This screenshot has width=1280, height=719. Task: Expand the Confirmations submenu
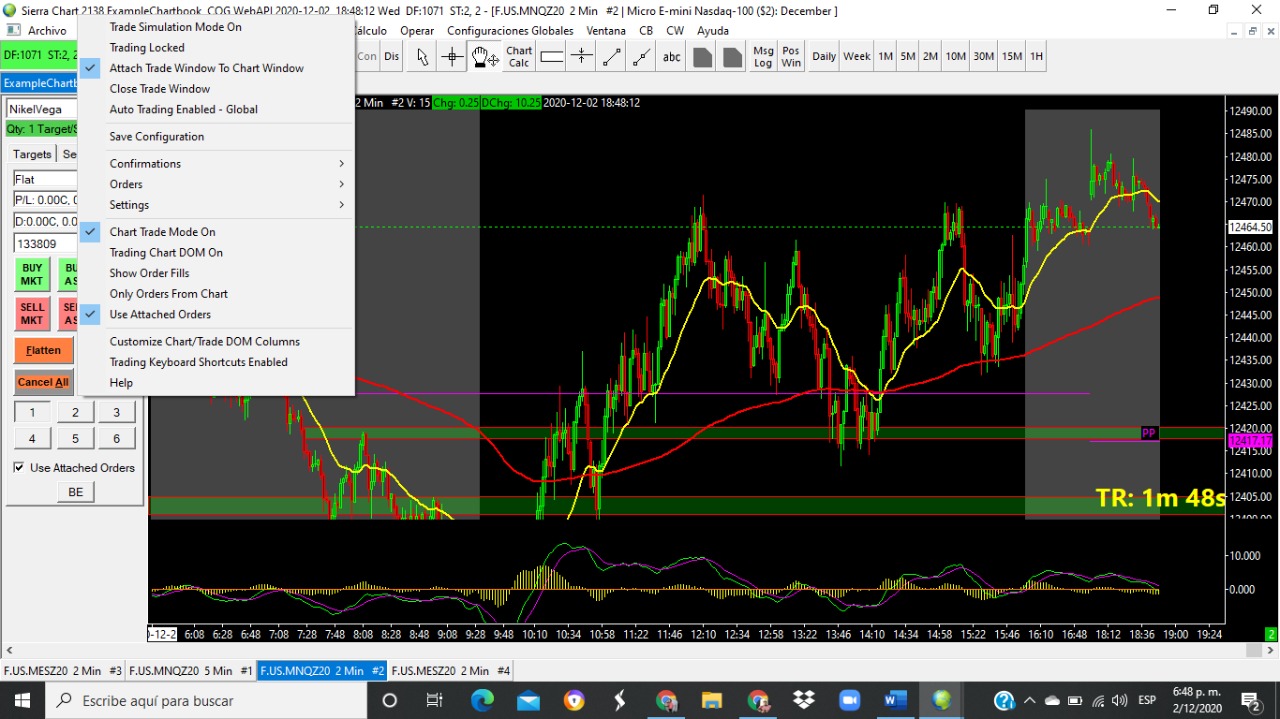point(145,164)
